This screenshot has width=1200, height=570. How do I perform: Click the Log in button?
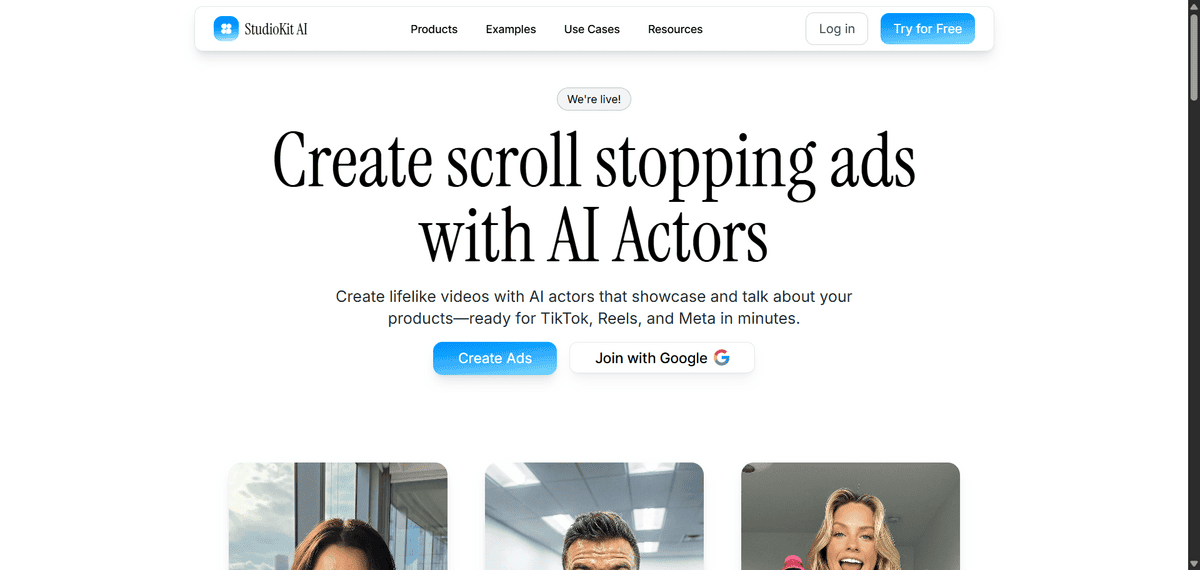click(837, 29)
